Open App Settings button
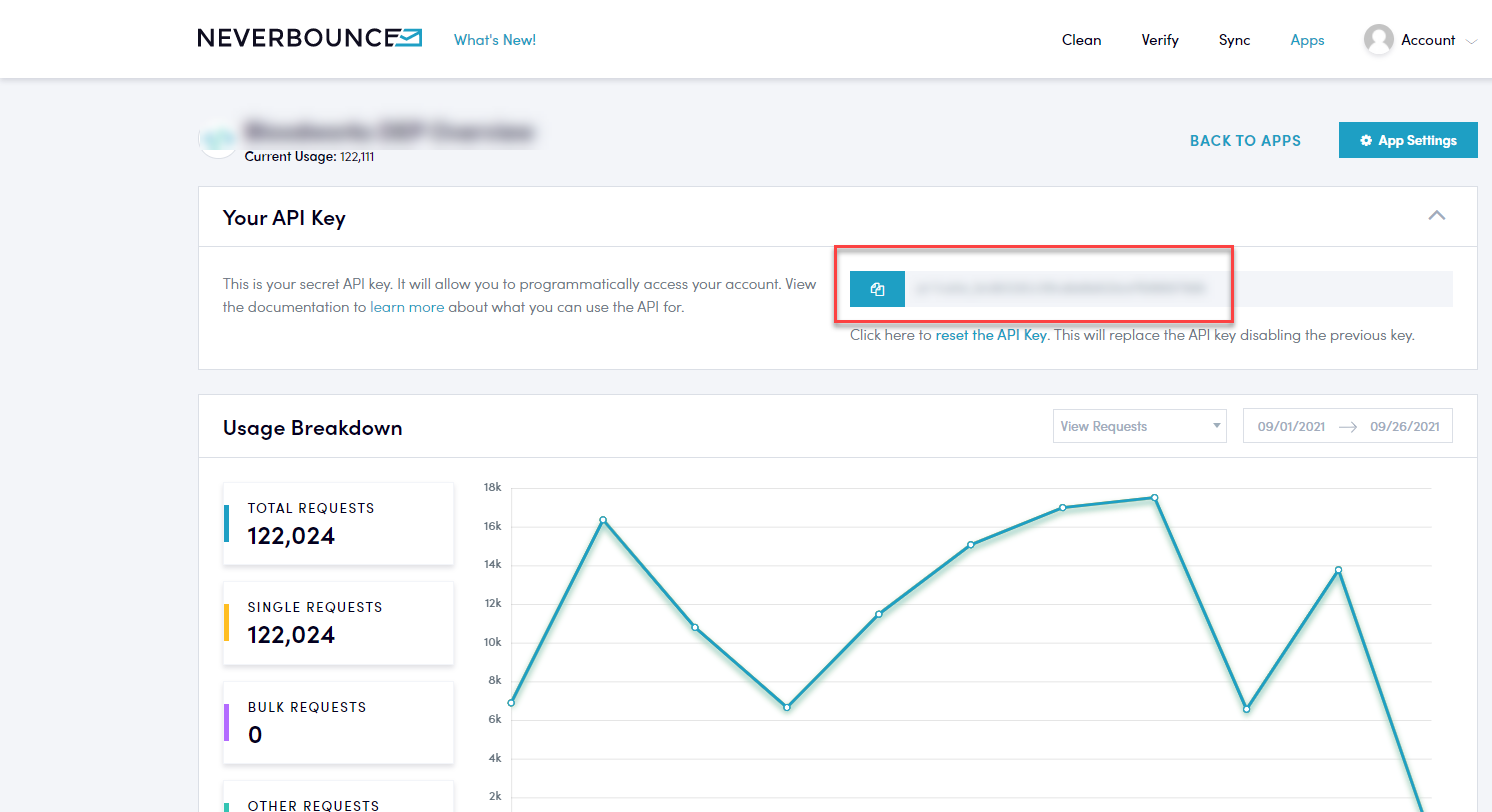The height and width of the screenshot is (812, 1492). [x=1408, y=140]
